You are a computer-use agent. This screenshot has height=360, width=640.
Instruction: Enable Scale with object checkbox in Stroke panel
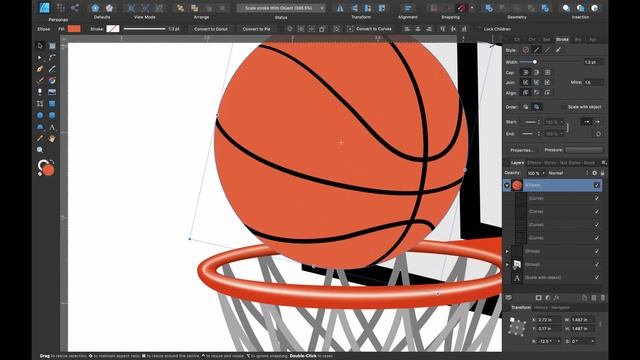(563, 107)
